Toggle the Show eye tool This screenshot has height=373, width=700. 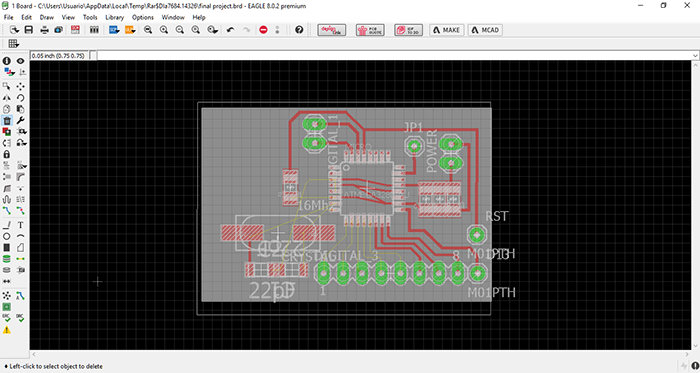21,61
